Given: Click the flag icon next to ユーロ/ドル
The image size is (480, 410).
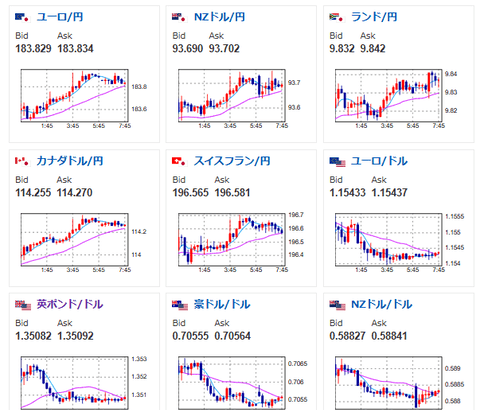Looking at the screenshot, I should [337, 162].
